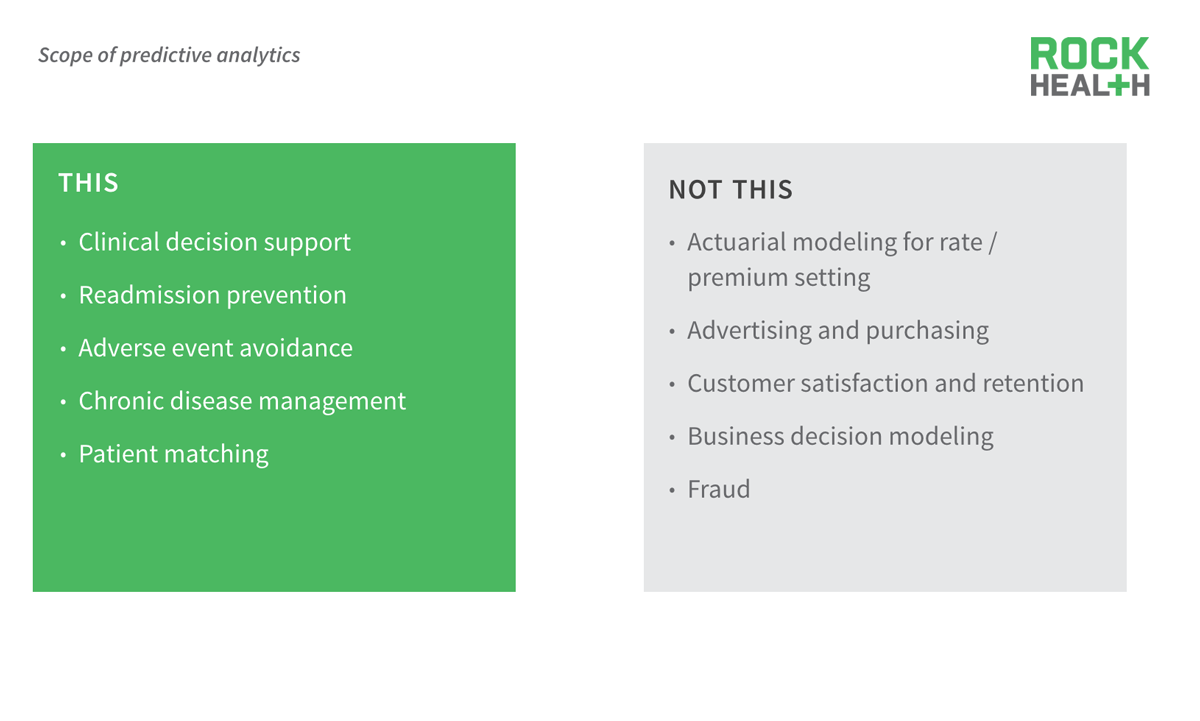
Task: Click the Rock Health logo
Action: 1090,67
